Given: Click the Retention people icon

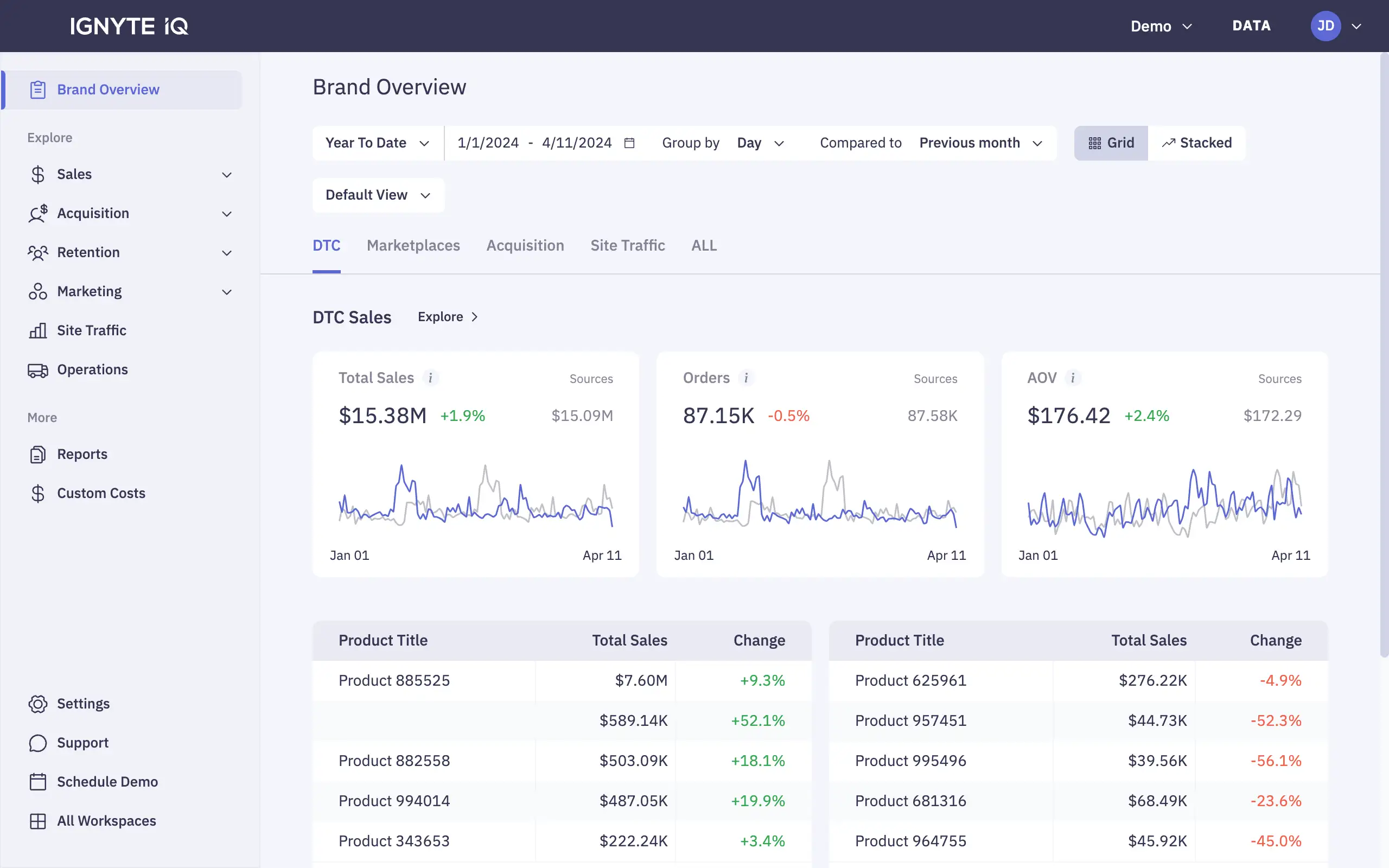Looking at the screenshot, I should (x=38, y=253).
